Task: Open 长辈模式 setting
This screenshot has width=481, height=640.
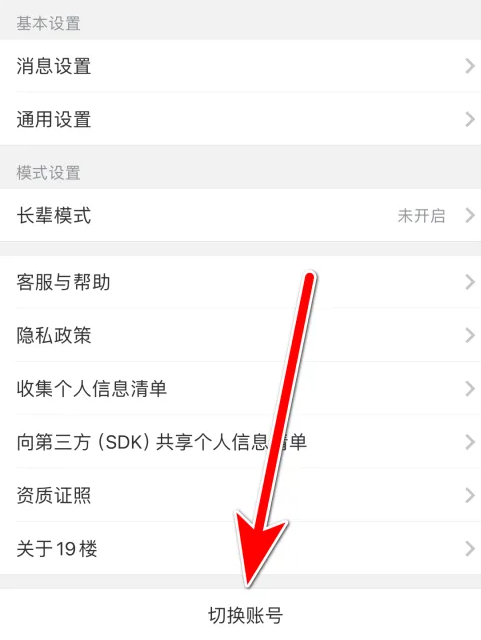Action: [240, 215]
